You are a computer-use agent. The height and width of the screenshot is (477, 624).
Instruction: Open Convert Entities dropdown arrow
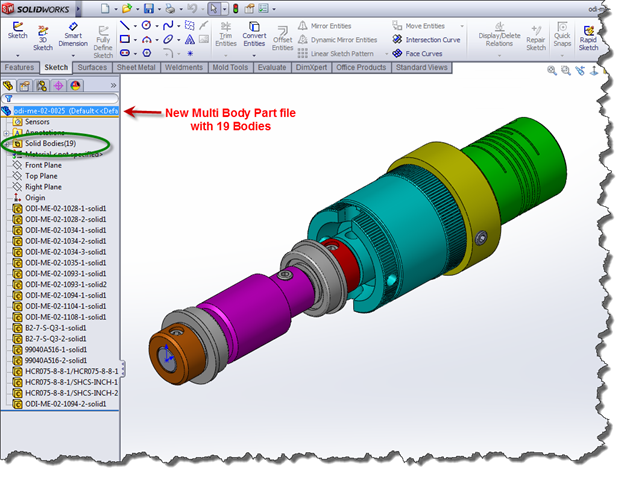tap(254, 55)
